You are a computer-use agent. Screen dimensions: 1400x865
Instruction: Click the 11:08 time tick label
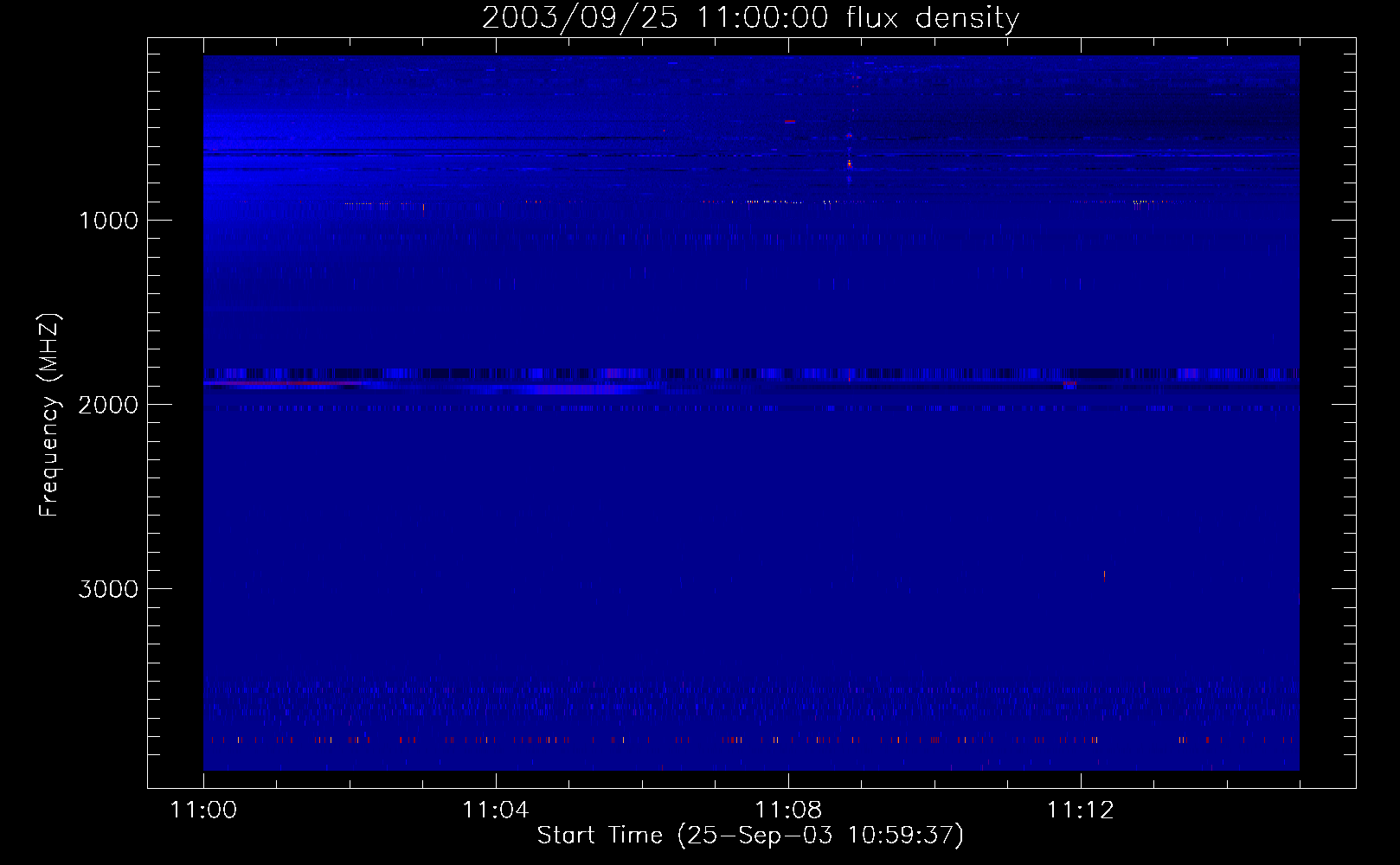coord(788,810)
